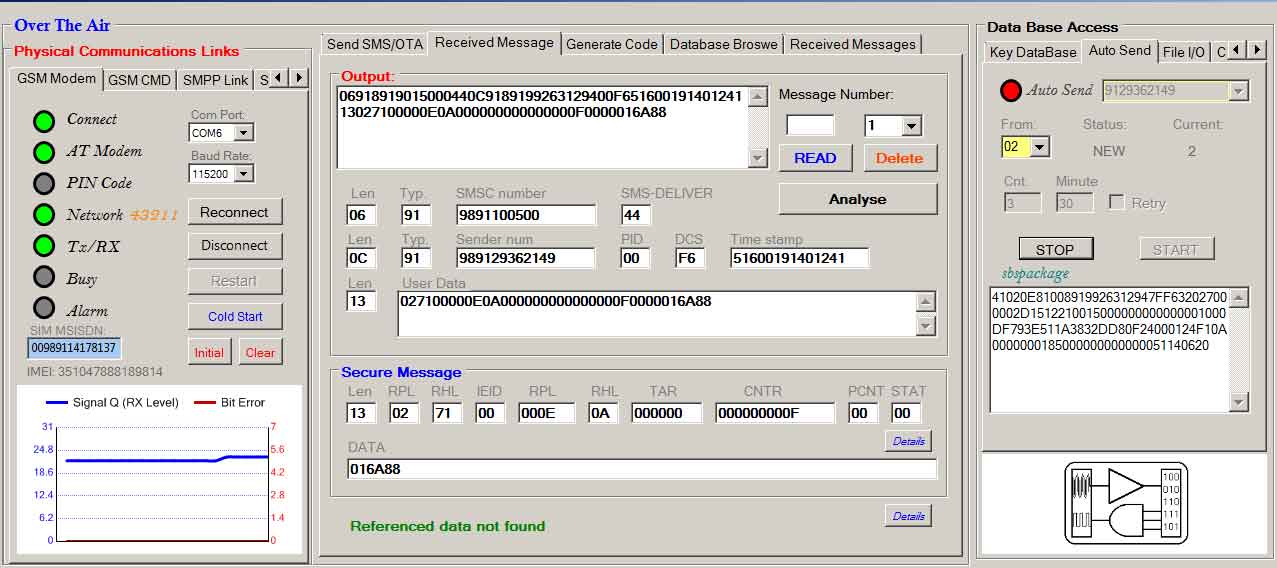Click the grey Busy indicator
The width and height of the screenshot is (1277, 568).
(x=44, y=277)
